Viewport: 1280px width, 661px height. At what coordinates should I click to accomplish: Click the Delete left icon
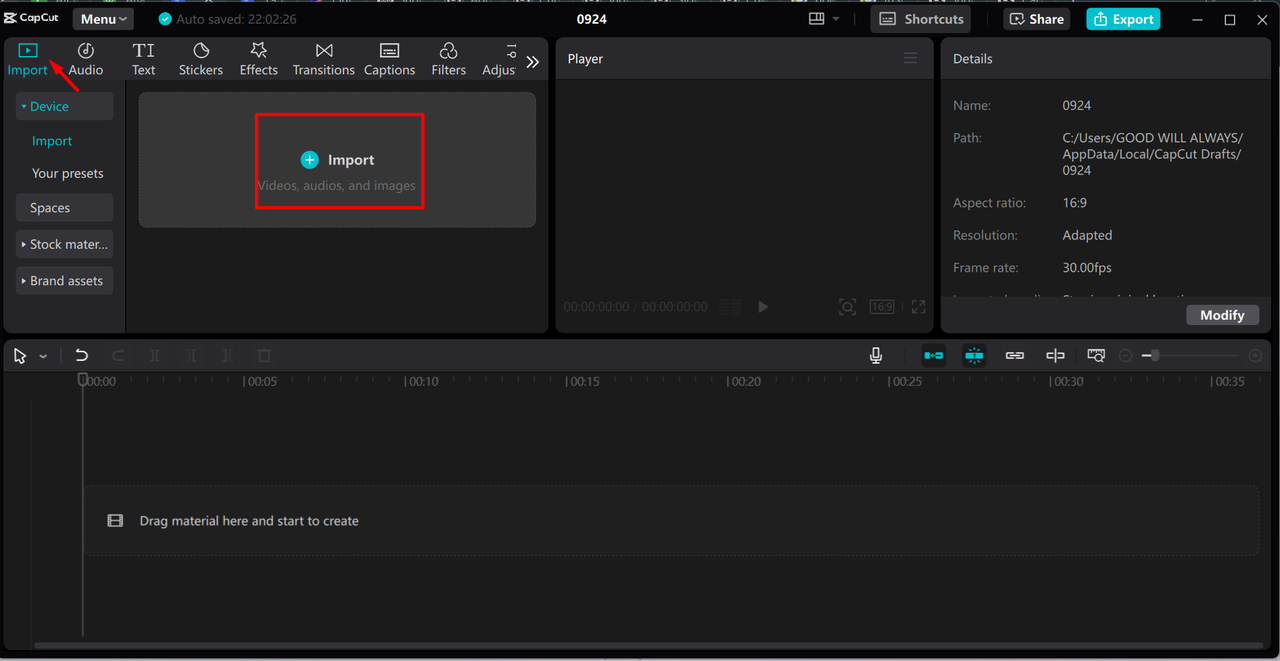[191, 355]
